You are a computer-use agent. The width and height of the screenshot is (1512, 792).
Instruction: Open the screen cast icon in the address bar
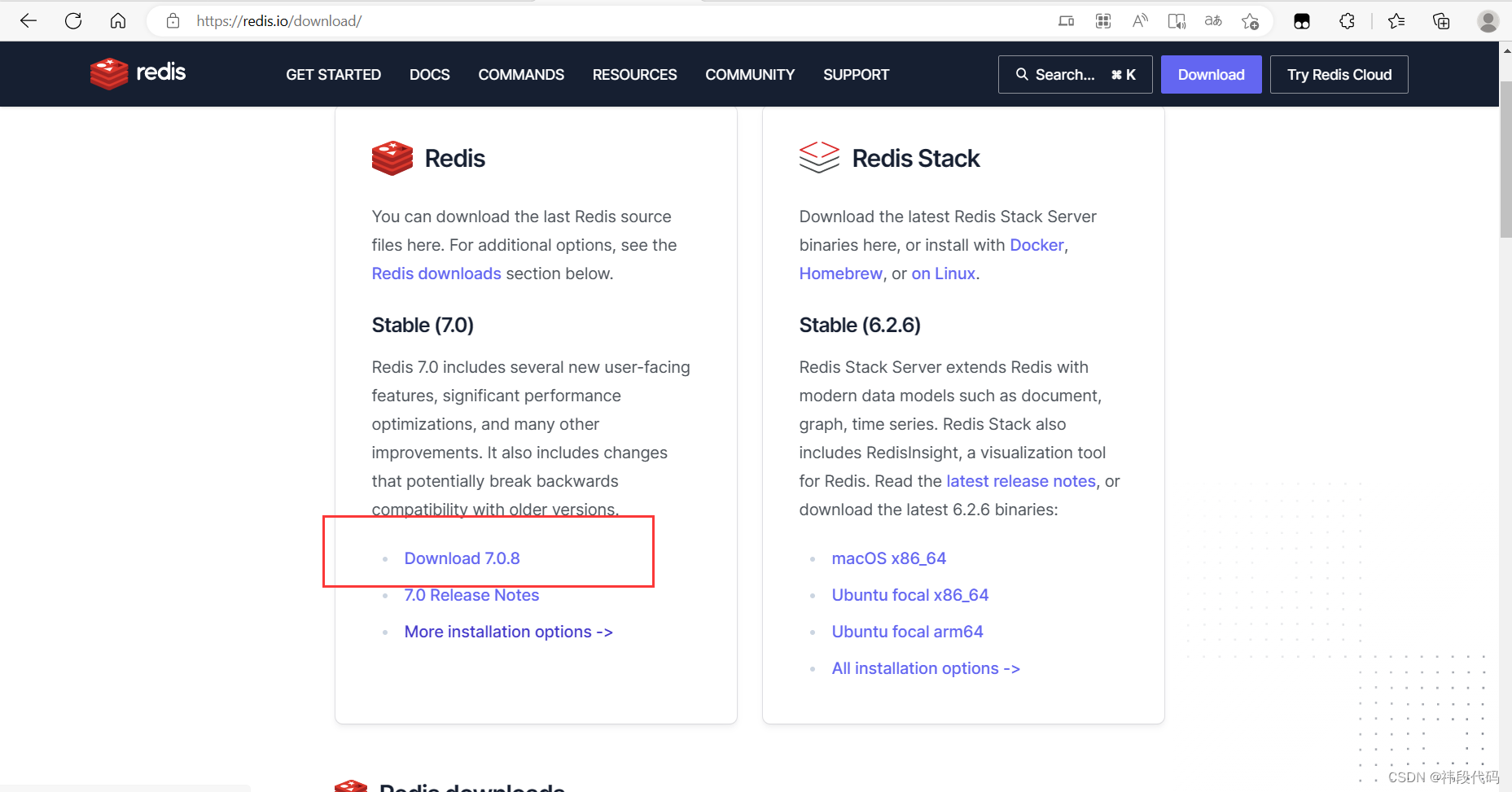tap(1066, 21)
